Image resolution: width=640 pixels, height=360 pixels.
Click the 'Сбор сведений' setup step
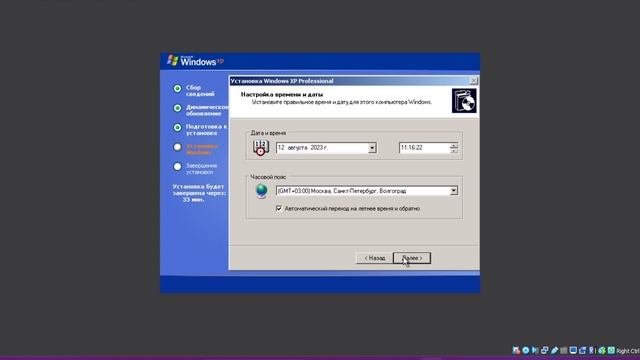pyautogui.click(x=200, y=91)
